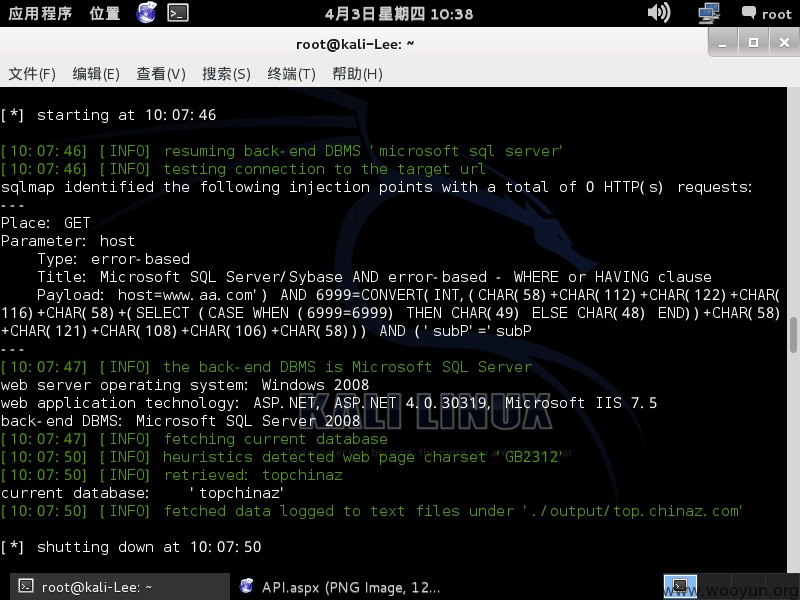Viewport: 800px width, 600px height.
Task: Open the network connection icon
Action: [709, 13]
